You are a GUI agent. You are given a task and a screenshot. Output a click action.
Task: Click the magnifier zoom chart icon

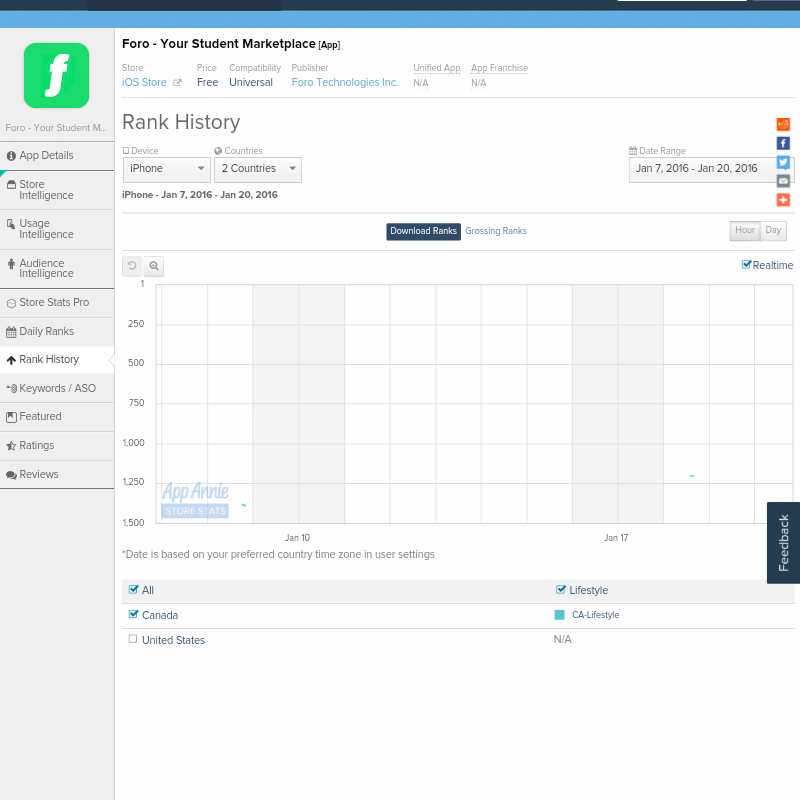[x=154, y=266]
